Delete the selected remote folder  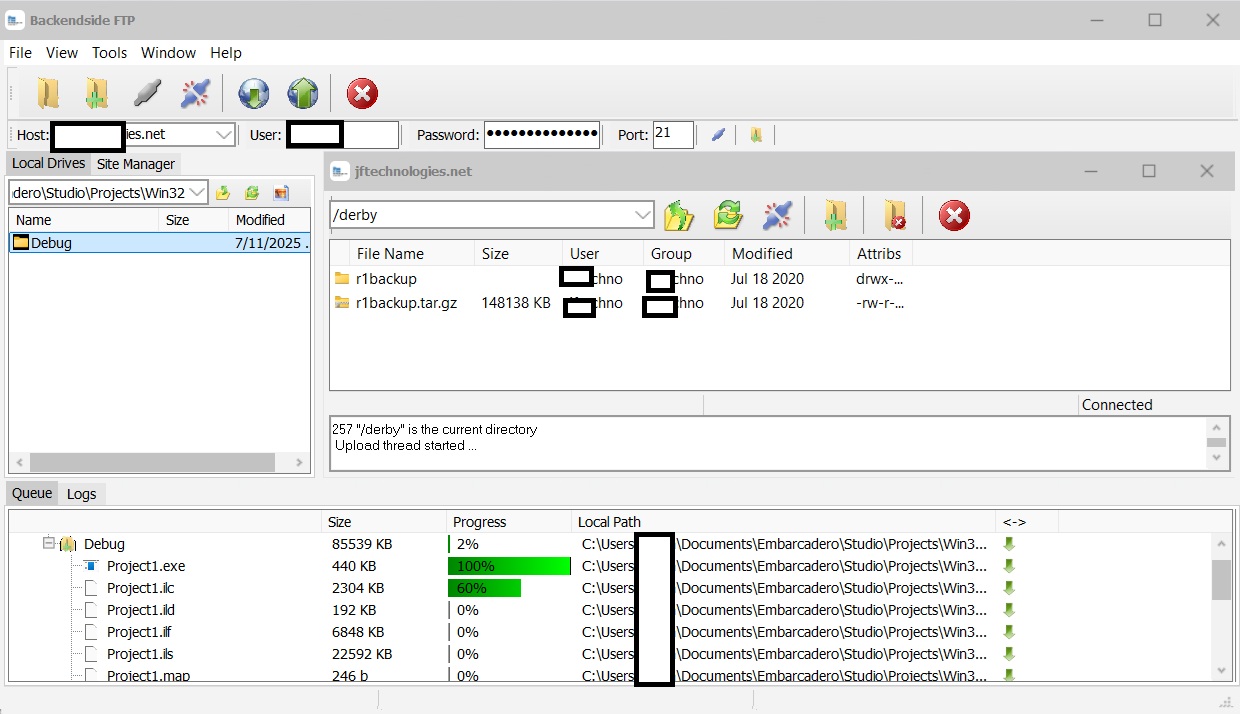pos(895,215)
